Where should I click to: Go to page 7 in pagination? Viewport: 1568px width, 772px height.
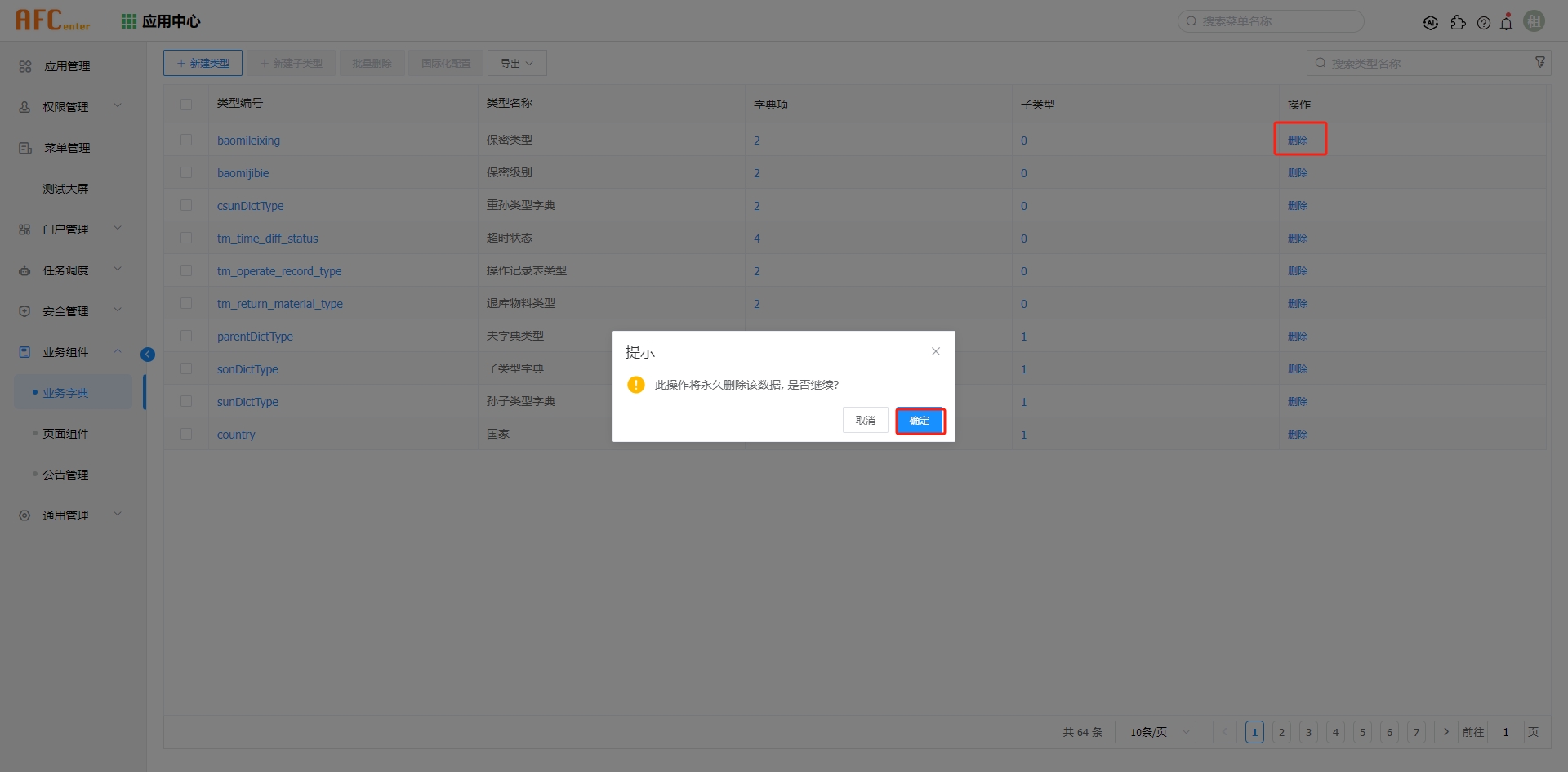tap(1416, 732)
